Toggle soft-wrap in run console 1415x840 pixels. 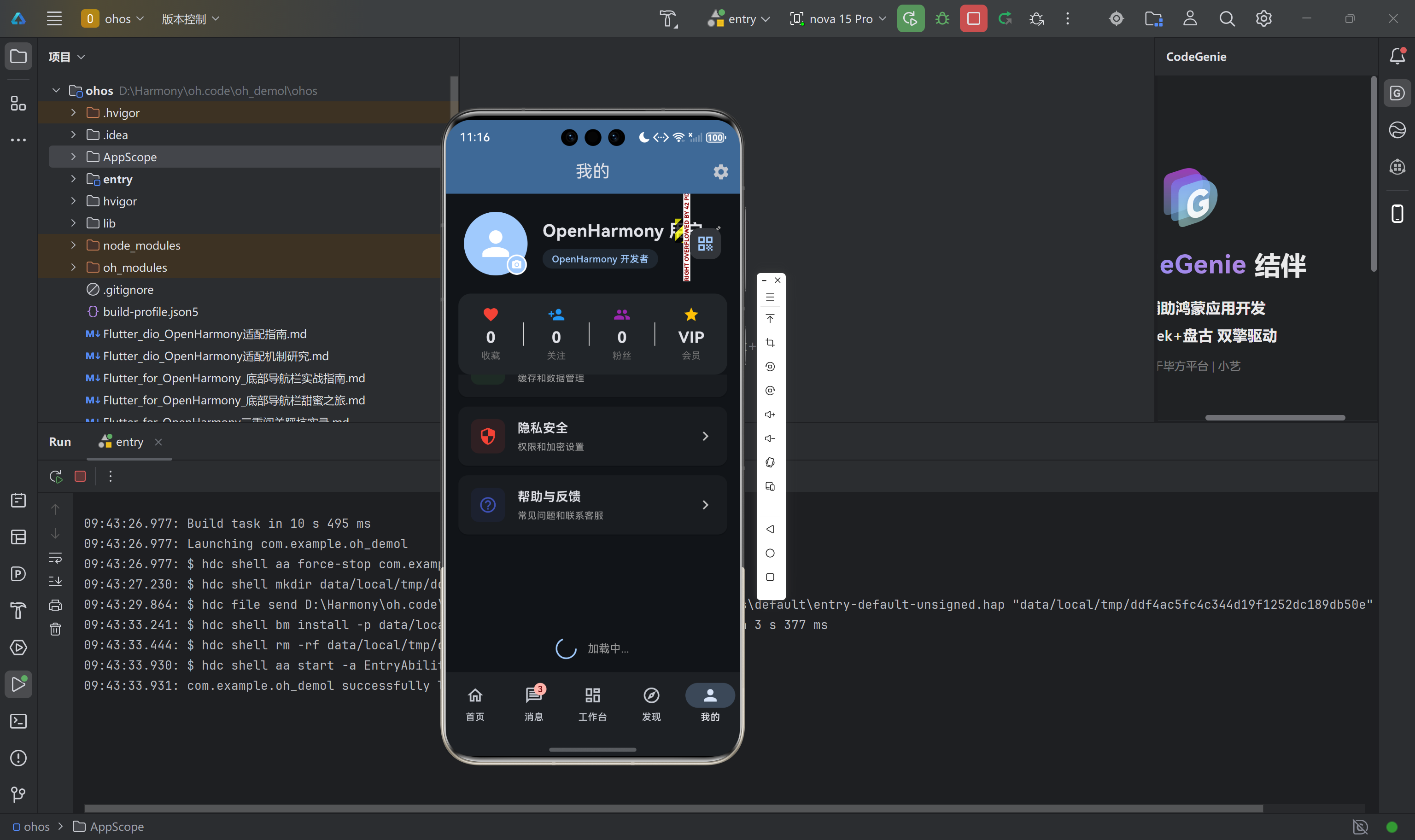pyautogui.click(x=55, y=558)
